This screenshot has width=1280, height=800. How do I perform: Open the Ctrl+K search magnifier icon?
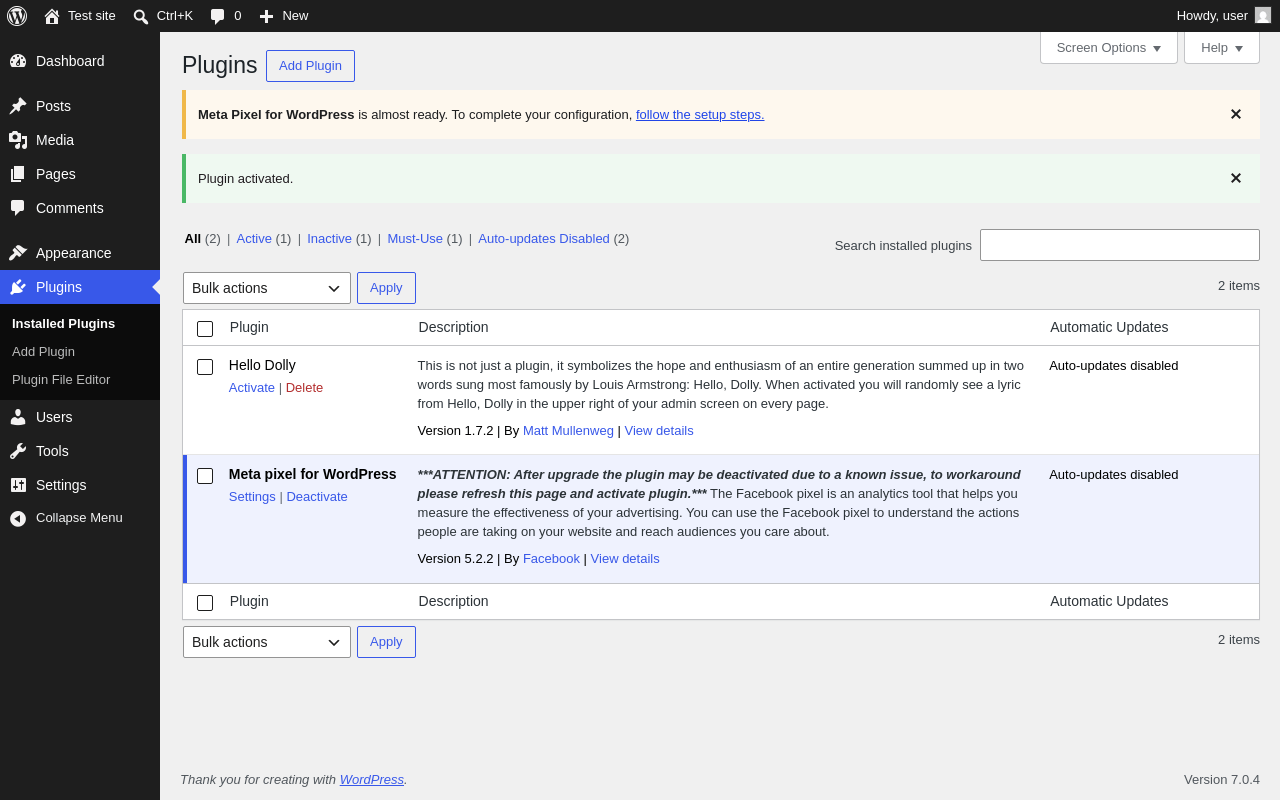(141, 16)
